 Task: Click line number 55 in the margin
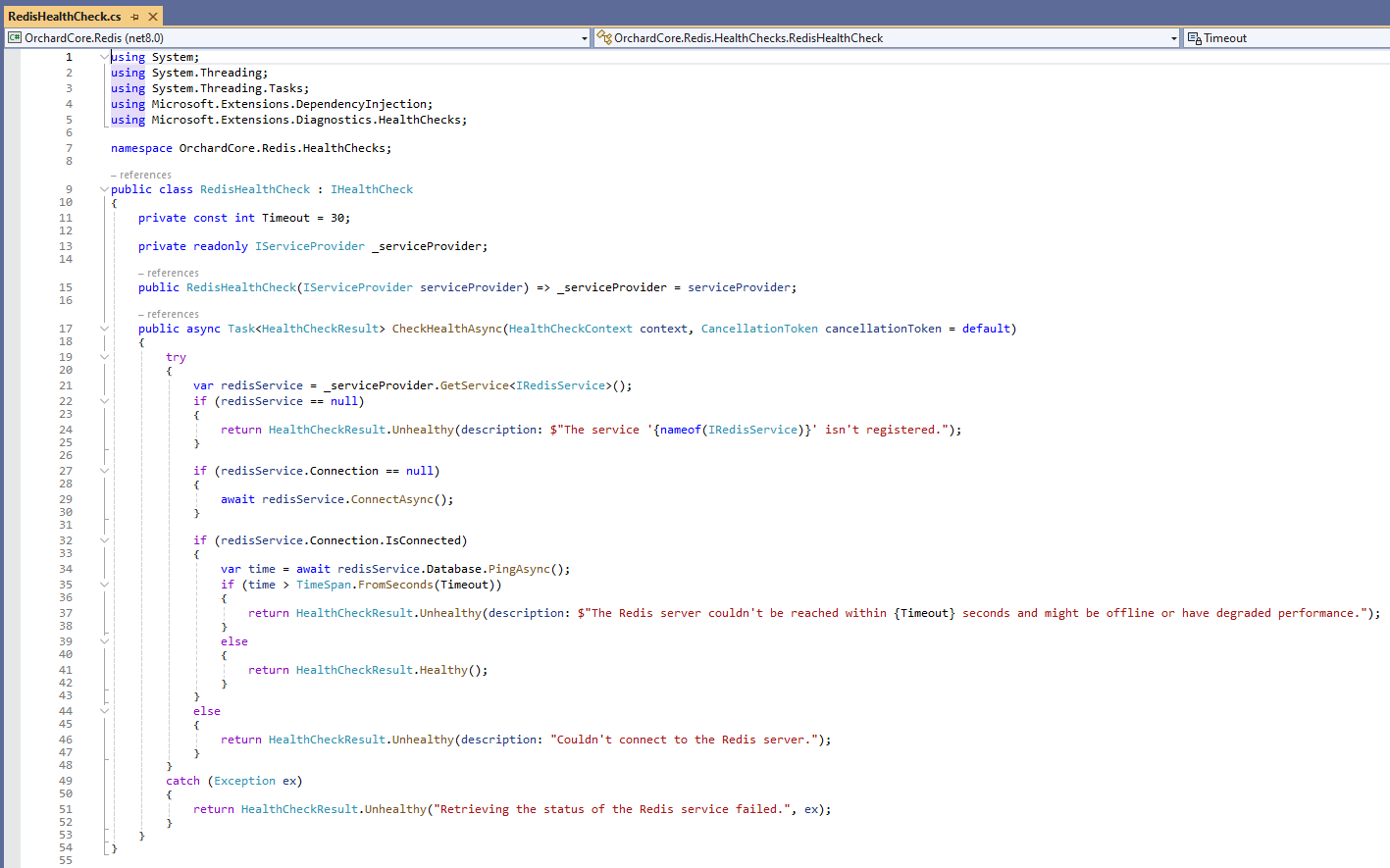[x=66, y=860]
